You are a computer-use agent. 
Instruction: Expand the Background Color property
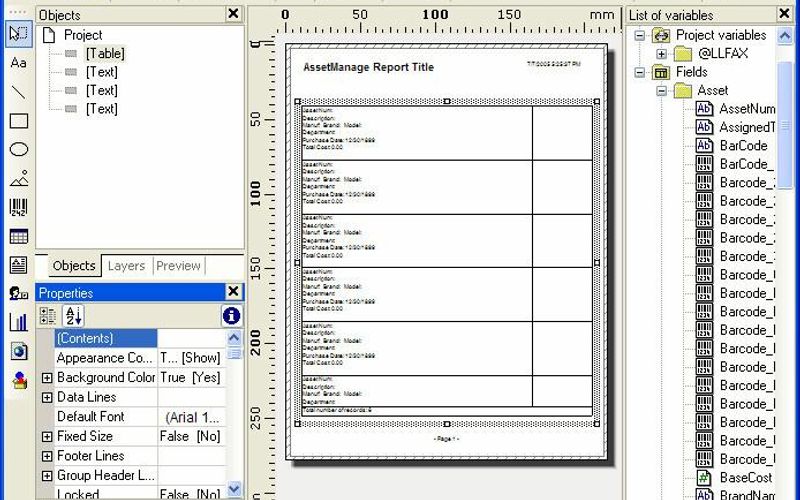pos(47,378)
